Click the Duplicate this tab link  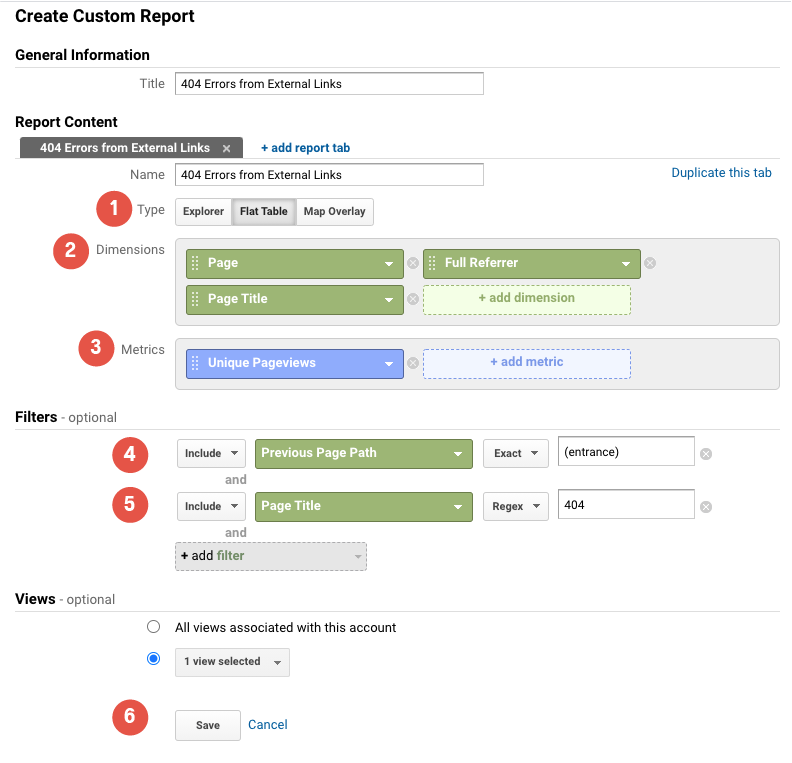[721, 173]
